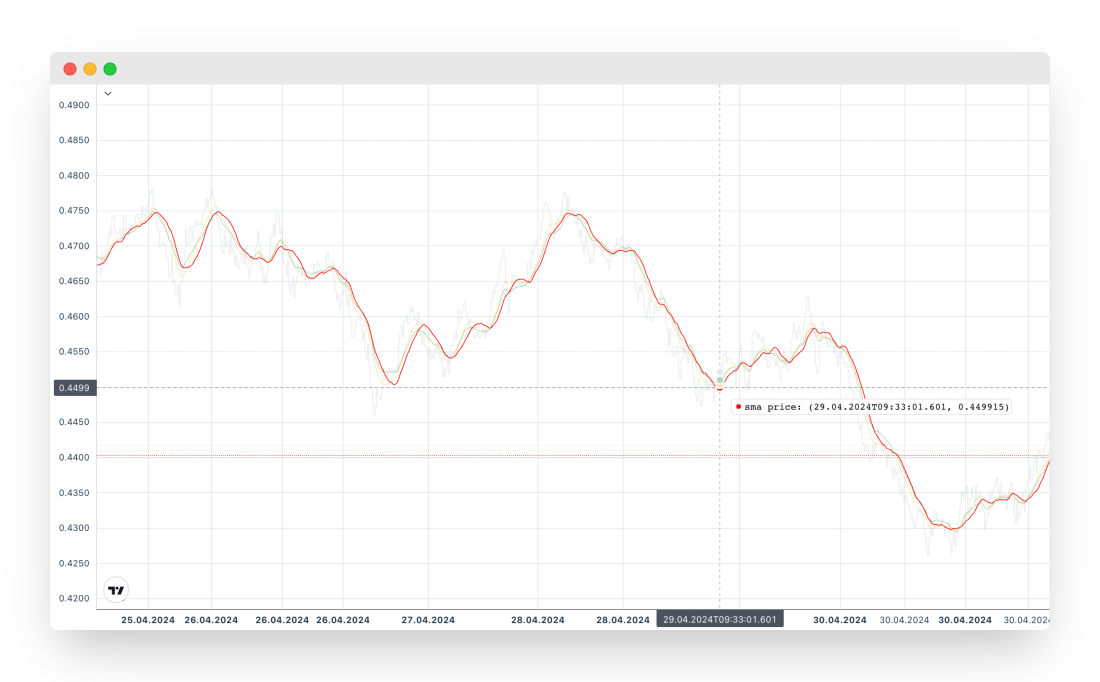Maximize the window with the green button

110,69
